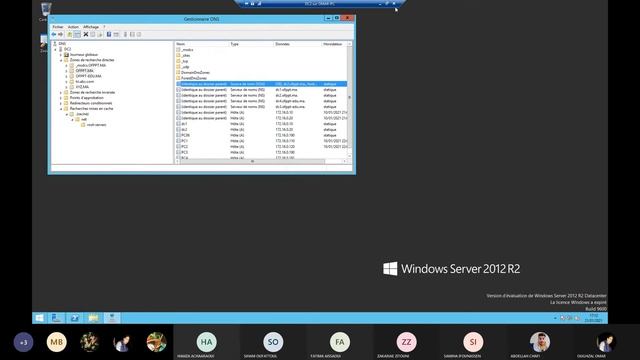Click the Up one level folder icon
640x360 pixels.
tap(70, 35)
